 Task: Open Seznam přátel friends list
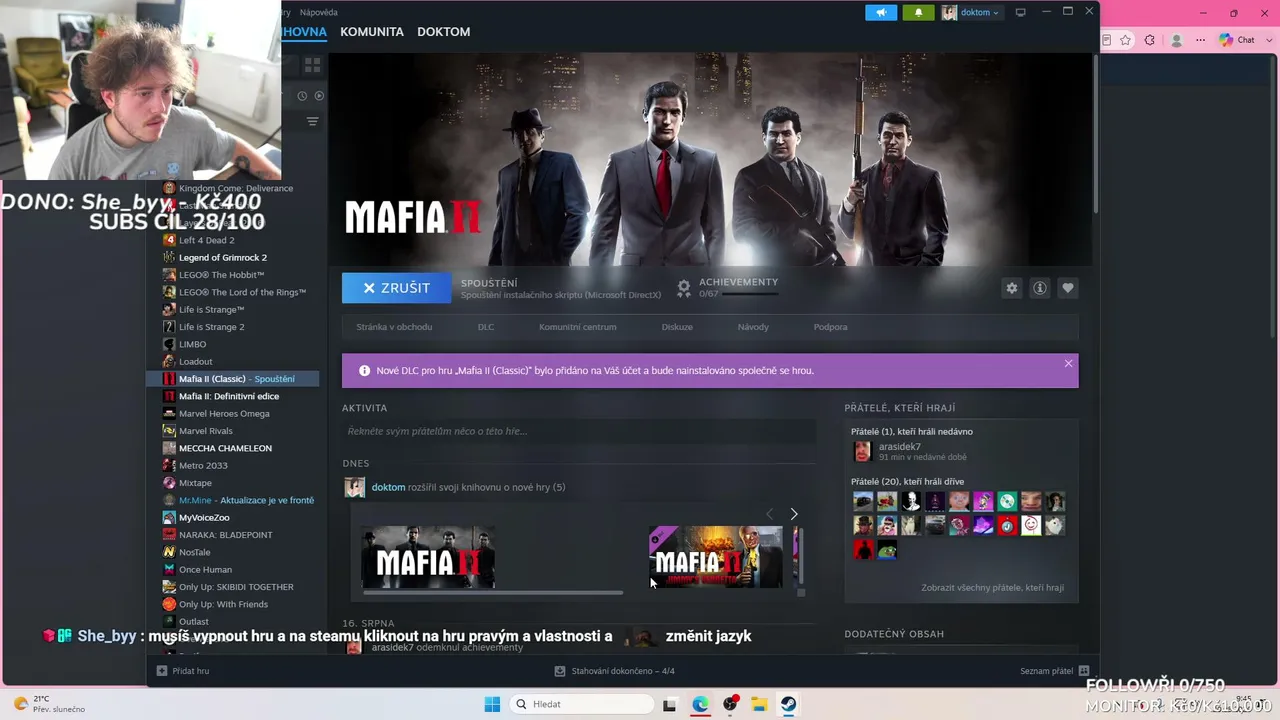pyautogui.click(x=1054, y=671)
